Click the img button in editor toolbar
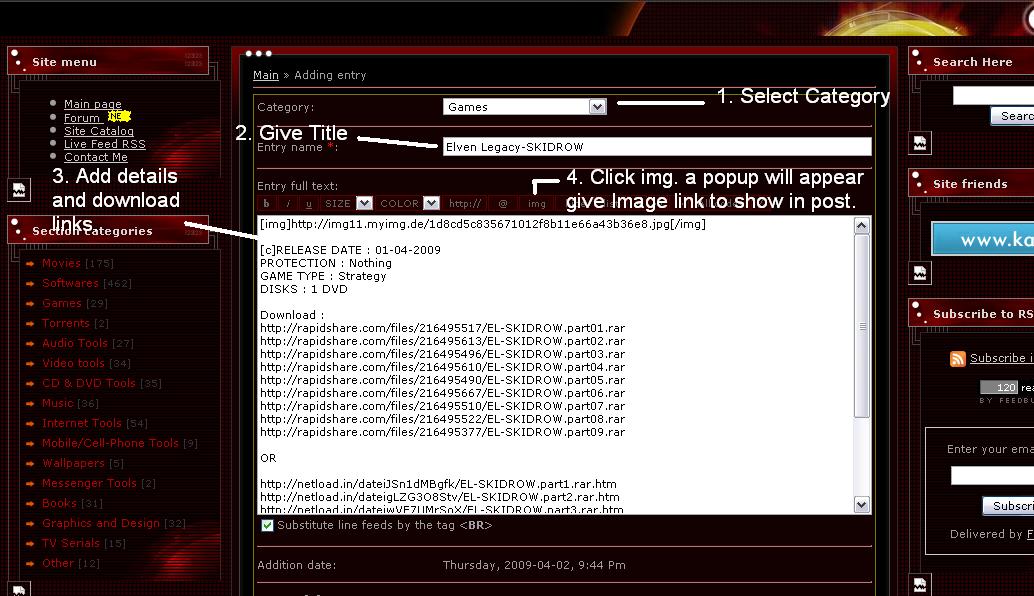Screen dimensions: 1034x596 [537, 203]
